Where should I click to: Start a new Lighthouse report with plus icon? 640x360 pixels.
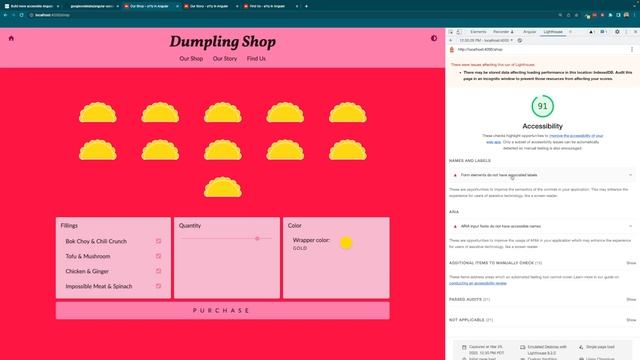point(451,40)
